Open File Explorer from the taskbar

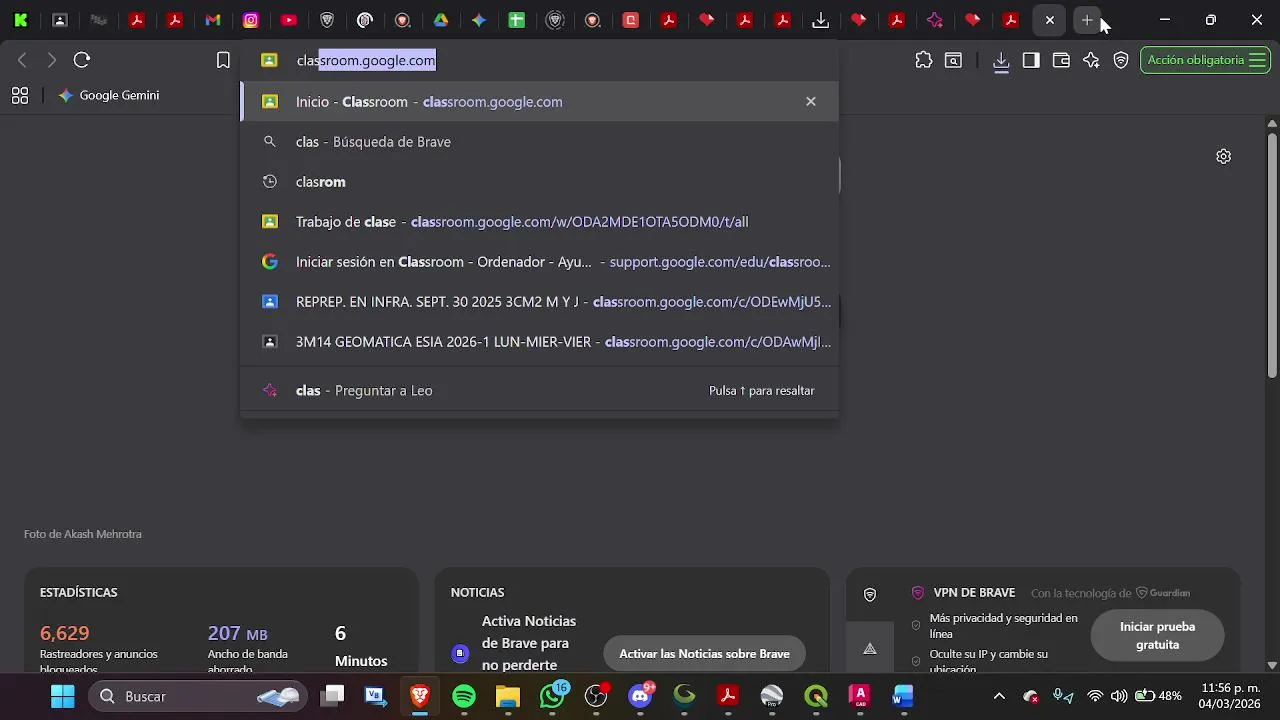pos(508,696)
